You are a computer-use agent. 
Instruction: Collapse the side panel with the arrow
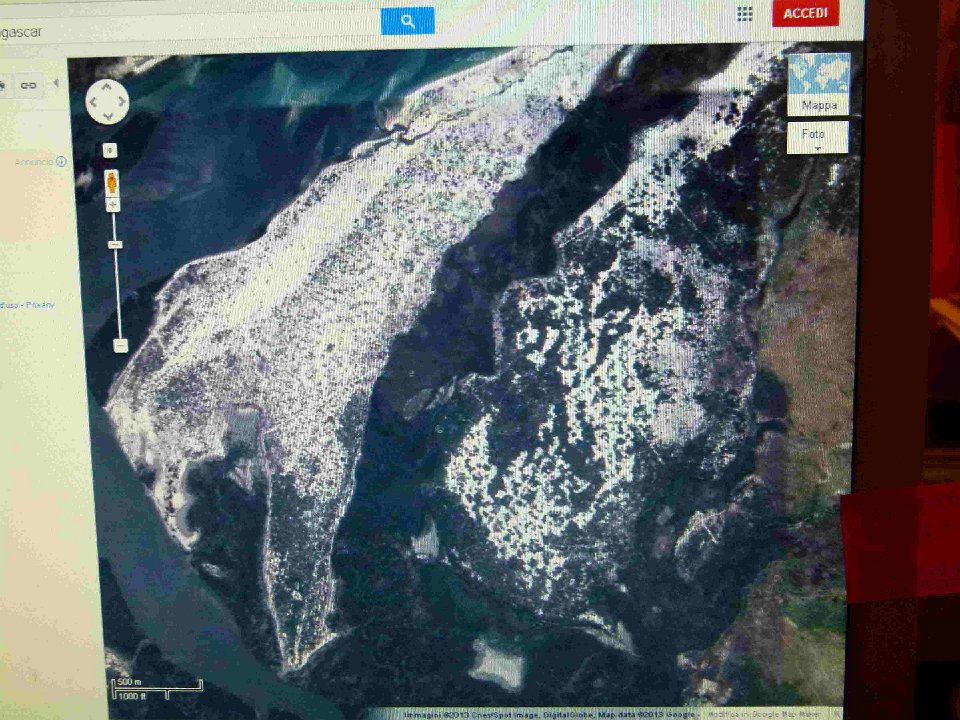[56, 83]
